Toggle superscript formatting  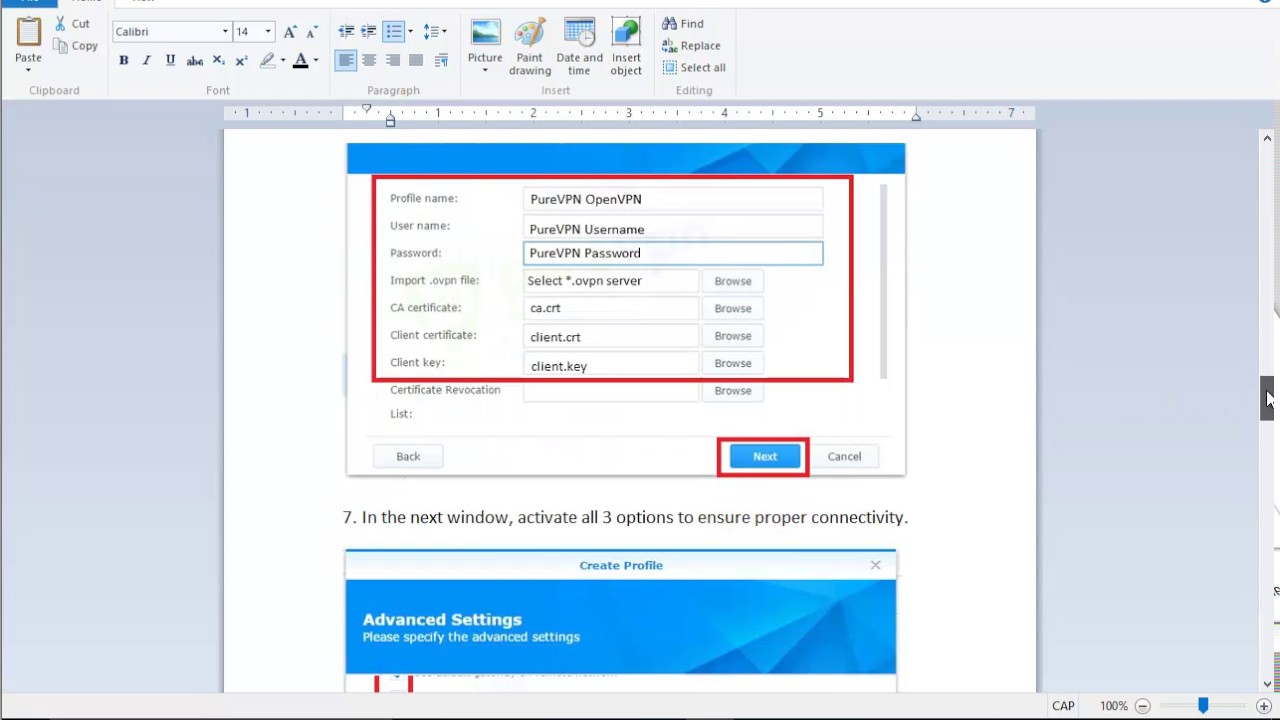241,61
